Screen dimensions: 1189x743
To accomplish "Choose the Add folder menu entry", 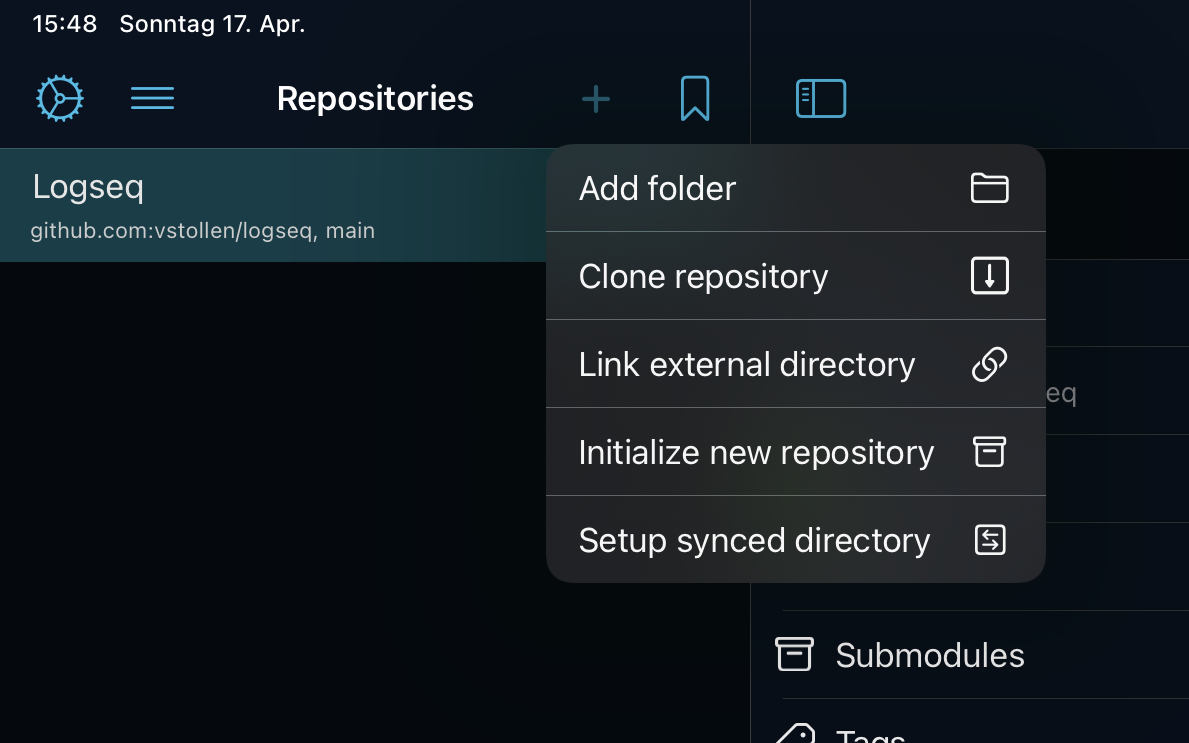I will [x=657, y=188].
